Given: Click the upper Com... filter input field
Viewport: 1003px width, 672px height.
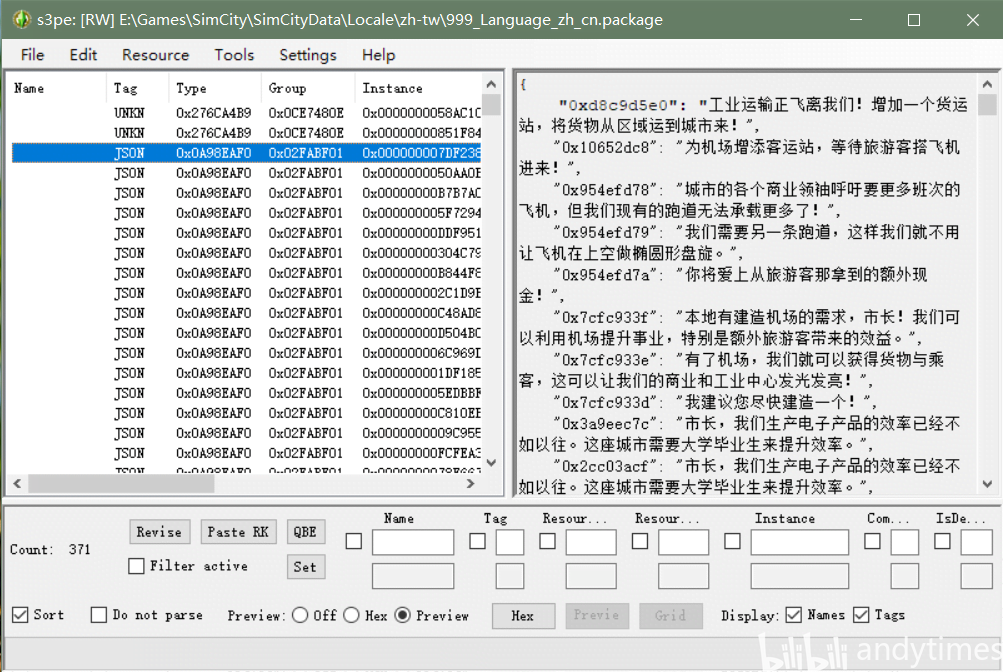Looking at the screenshot, I should point(904,542).
